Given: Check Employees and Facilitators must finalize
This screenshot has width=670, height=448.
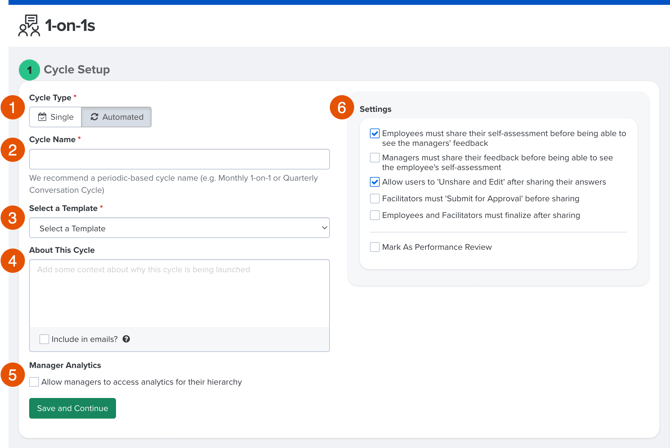Looking at the screenshot, I should click(375, 215).
